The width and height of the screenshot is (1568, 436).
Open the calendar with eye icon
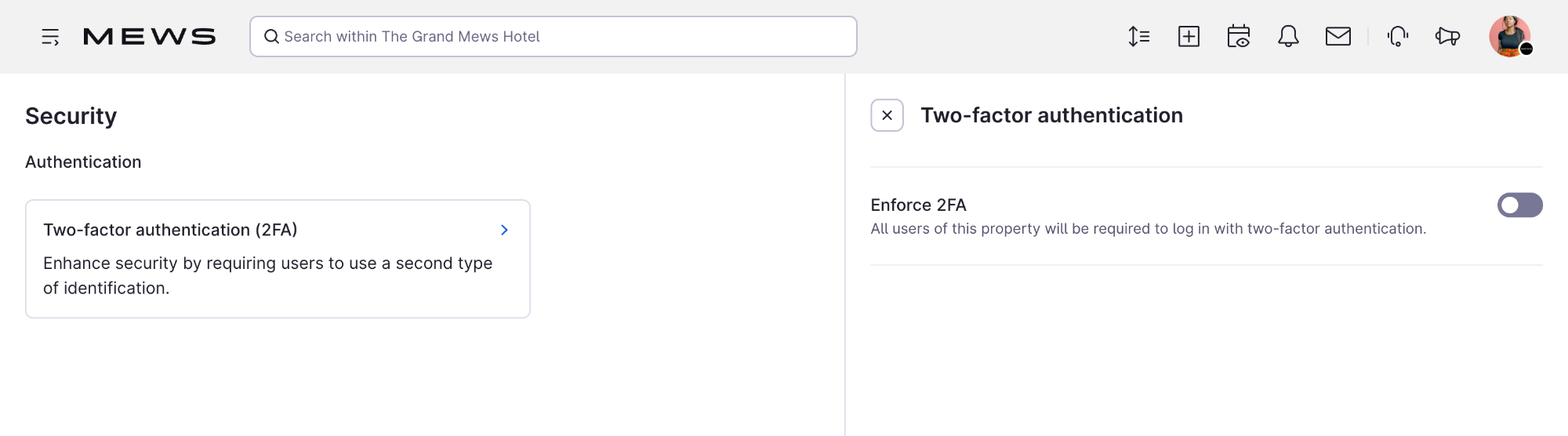click(1239, 37)
